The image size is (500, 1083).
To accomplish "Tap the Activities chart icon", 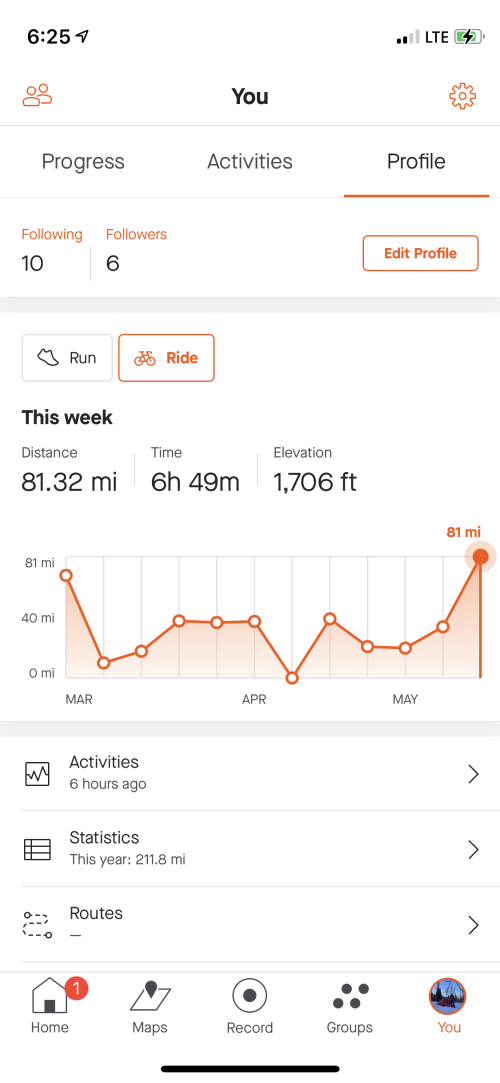I will (37, 774).
